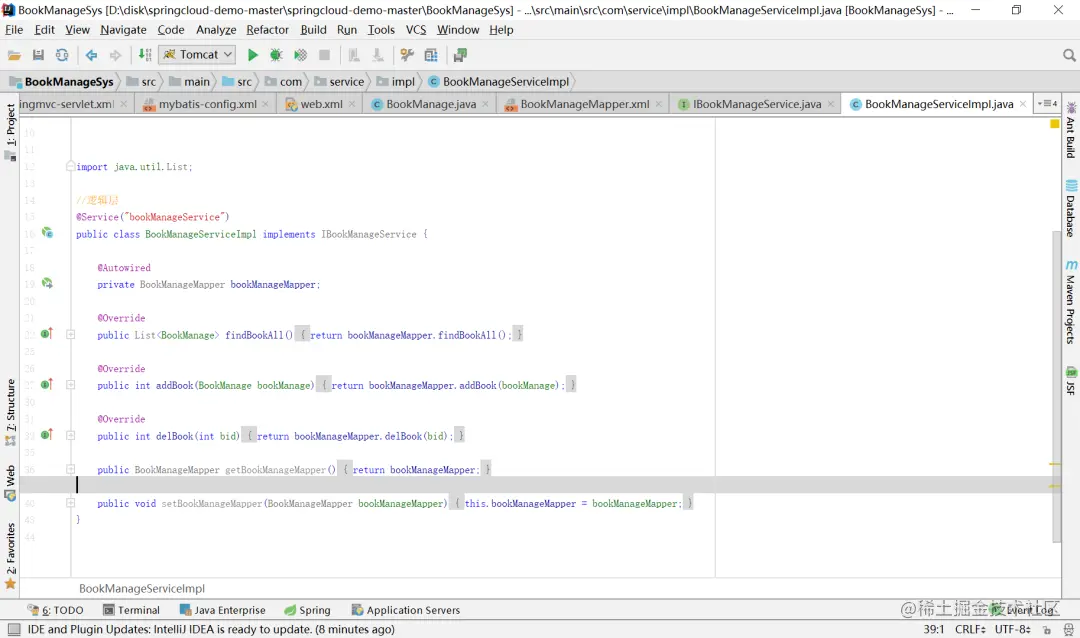Open the Database tool window
Image resolution: width=1080 pixels, height=638 pixels.
(x=1070, y=208)
